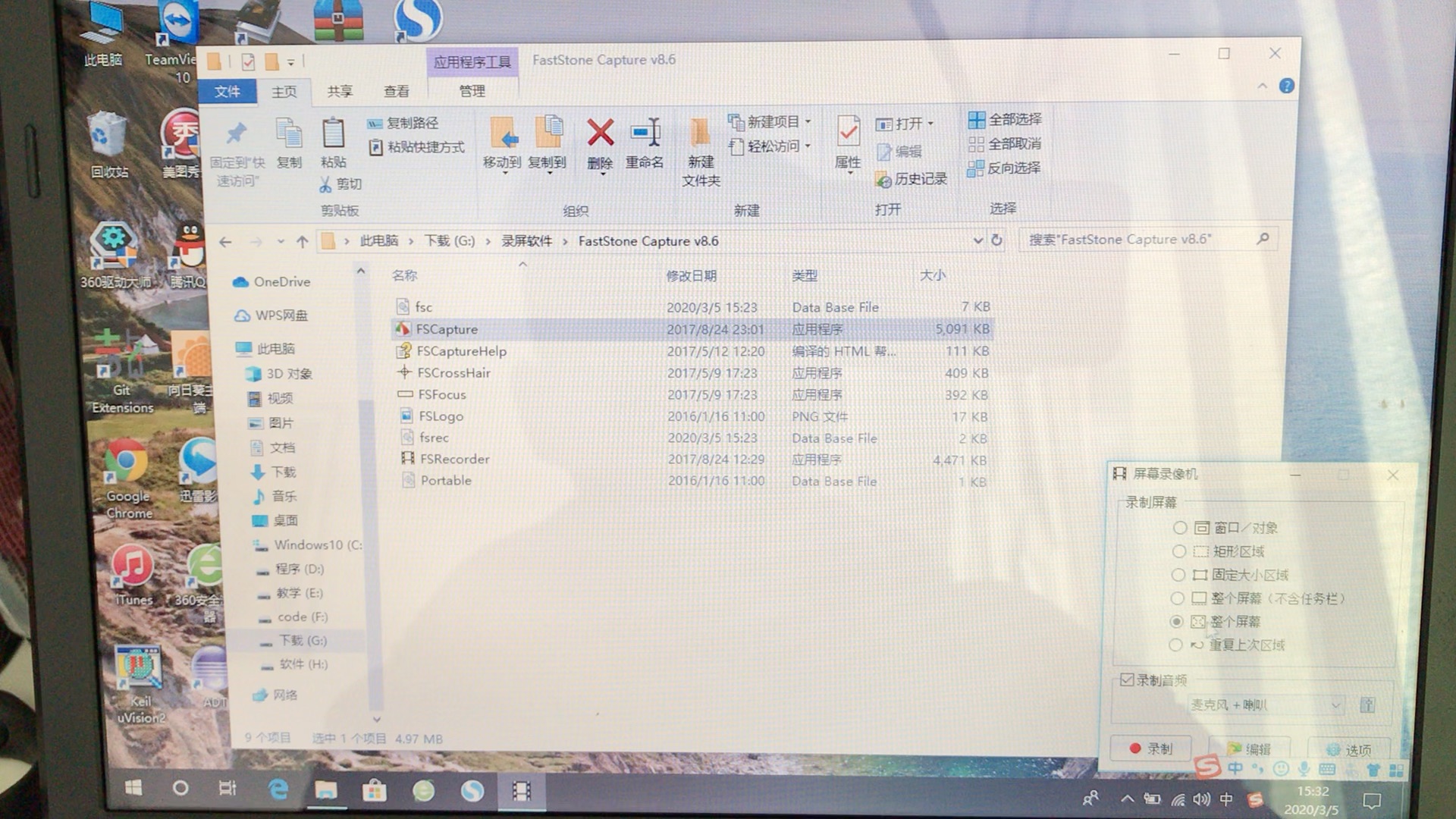Switch to View (查看) ribbon tab
This screenshot has width=1456, height=819.
pyautogui.click(x=396, y=92)
